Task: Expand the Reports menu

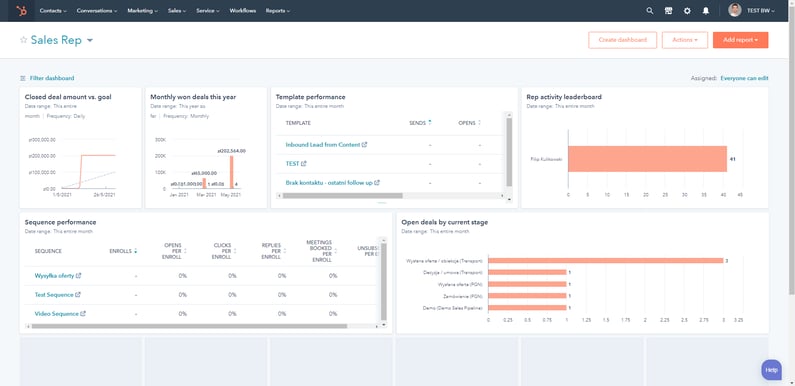Action: tap(278, 11)
